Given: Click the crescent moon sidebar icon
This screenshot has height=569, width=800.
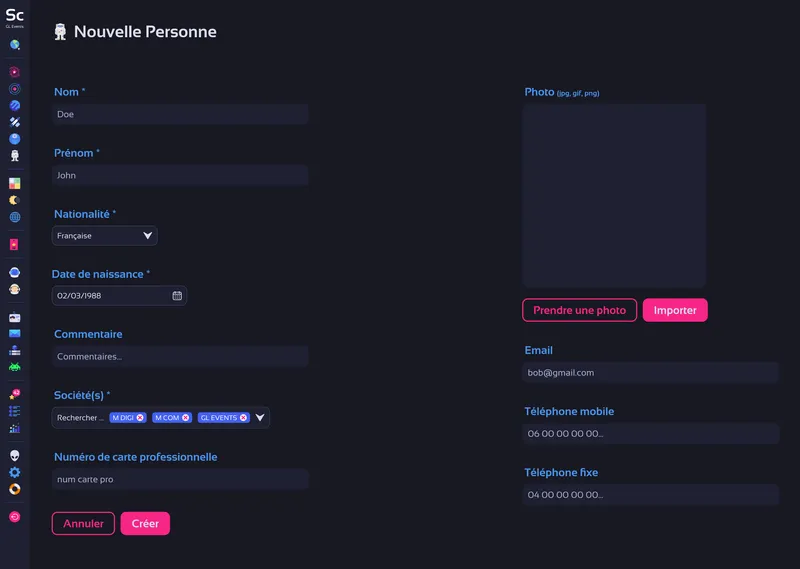Looking at the screenshot, I should tap(15, 200).
